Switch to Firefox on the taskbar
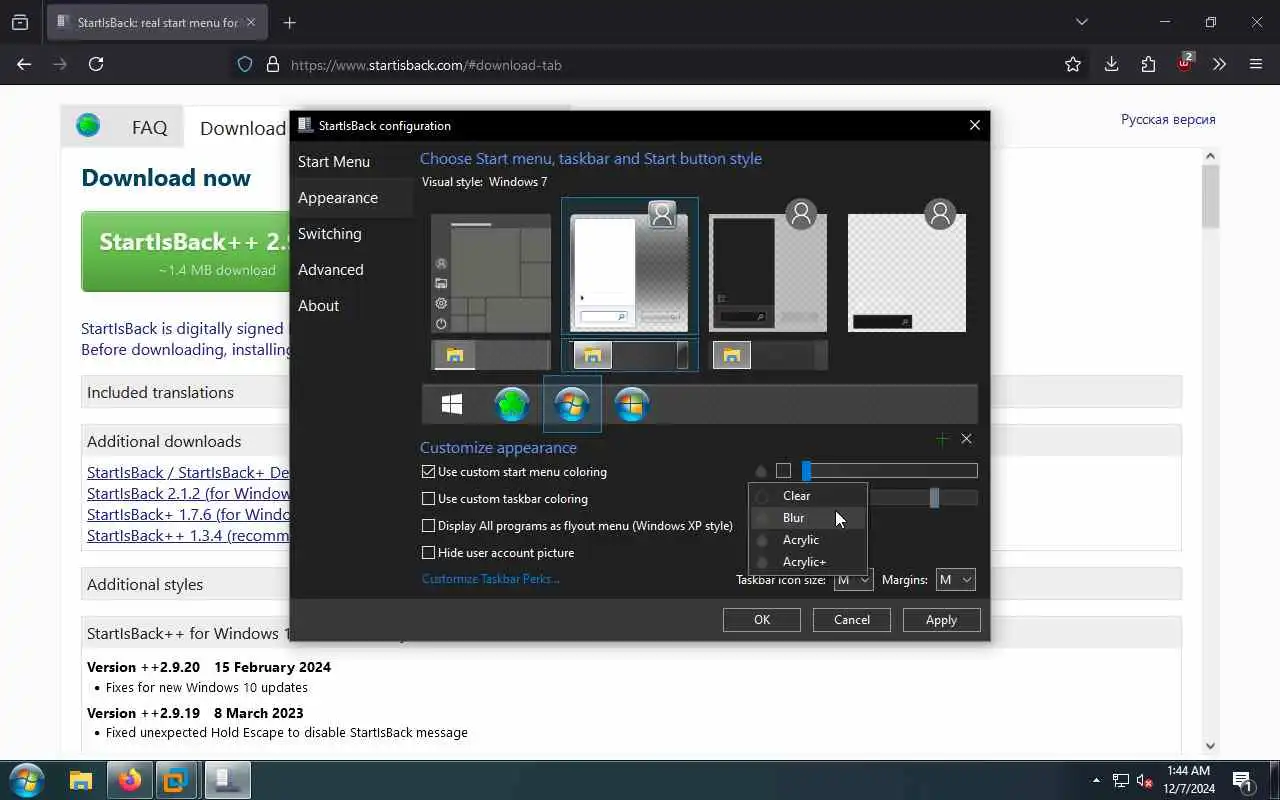The height and width of the screenshot is (800, 1280). 130,780
